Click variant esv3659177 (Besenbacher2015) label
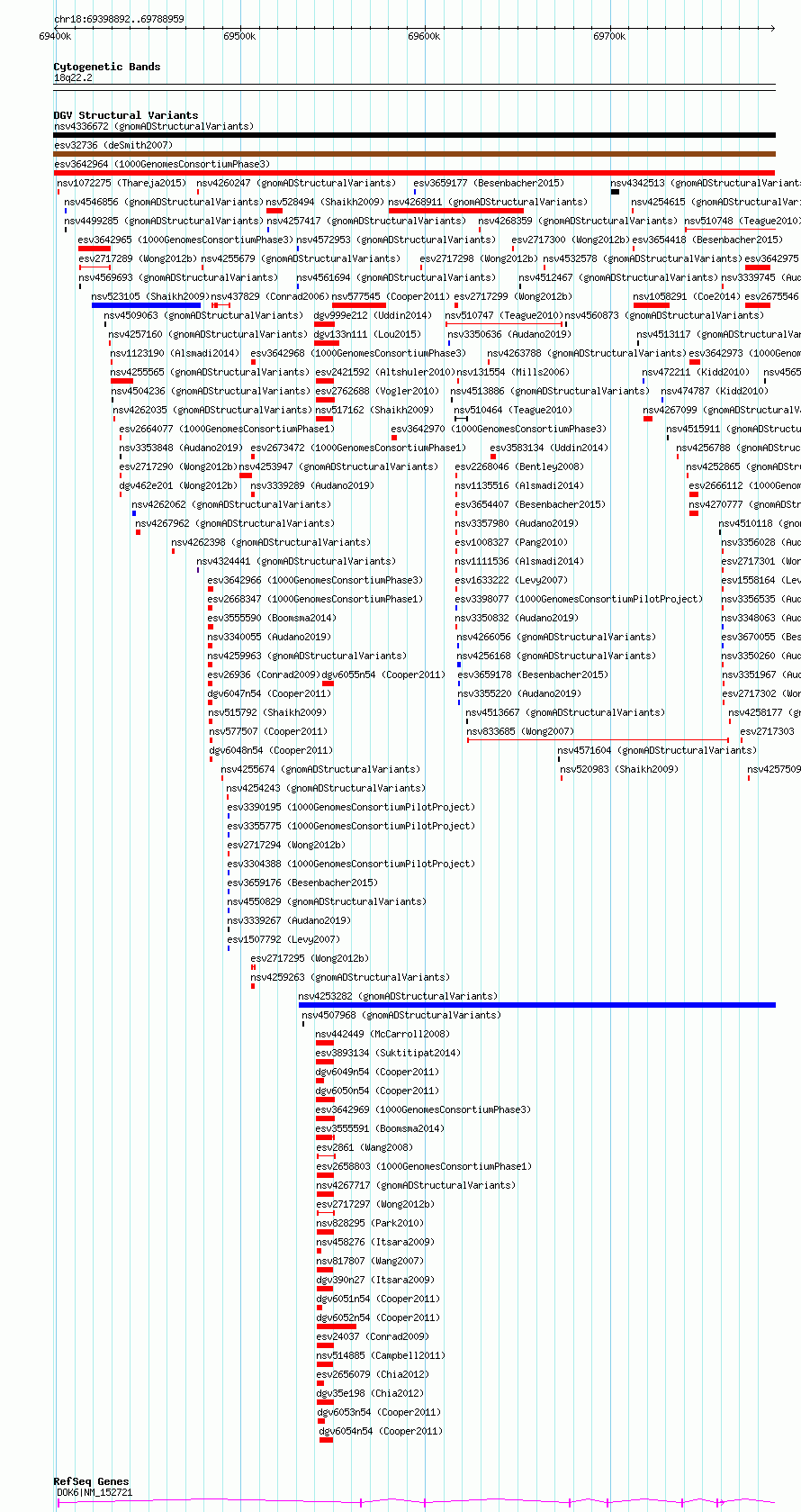This screenshot has width=801, height=1512. click(x=489, y=183)
